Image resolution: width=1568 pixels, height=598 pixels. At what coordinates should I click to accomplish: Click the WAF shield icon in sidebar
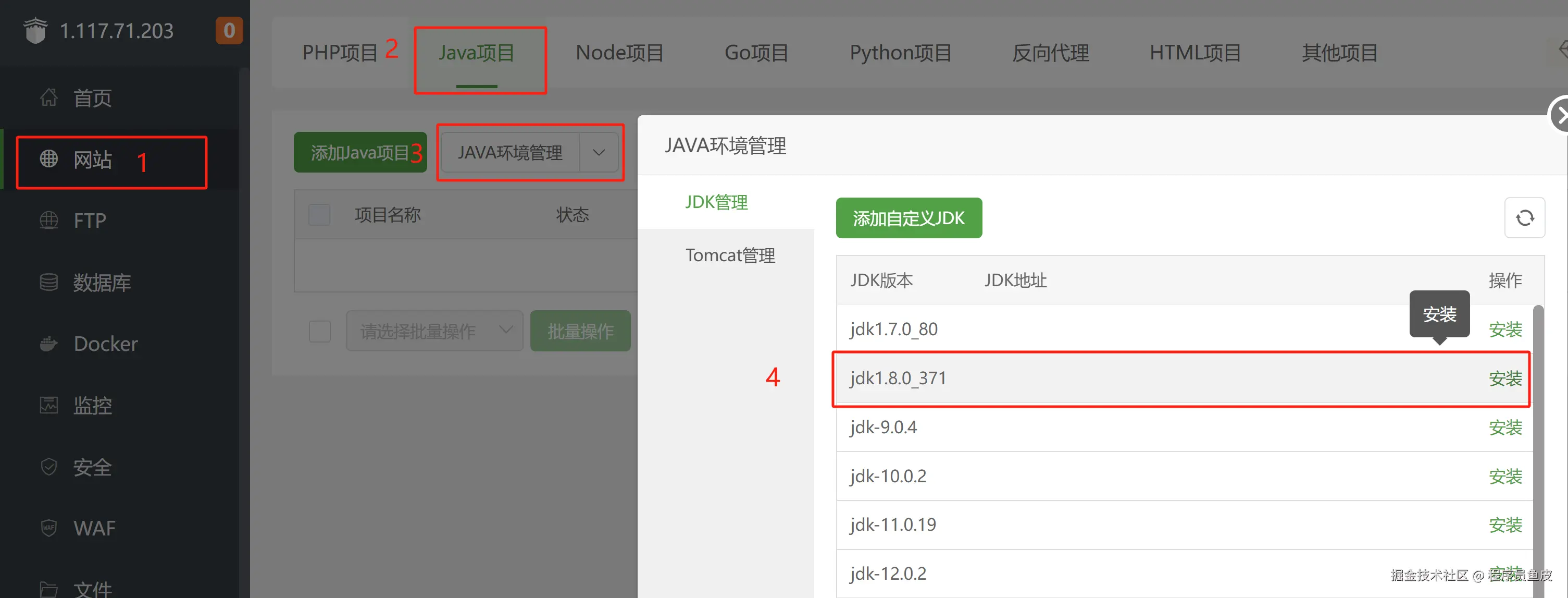point(48,528)
